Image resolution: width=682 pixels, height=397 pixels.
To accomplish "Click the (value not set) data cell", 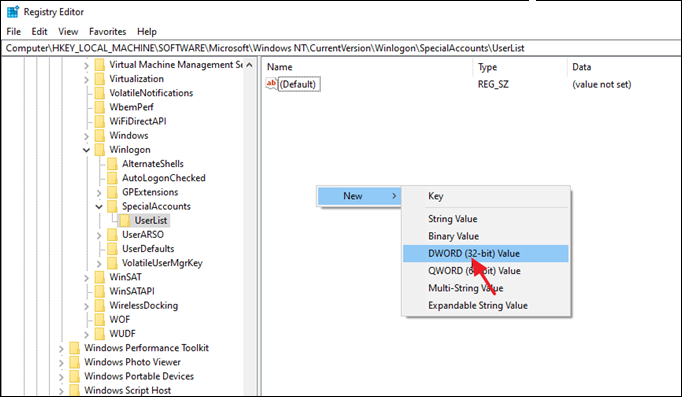I will point(602,84).
